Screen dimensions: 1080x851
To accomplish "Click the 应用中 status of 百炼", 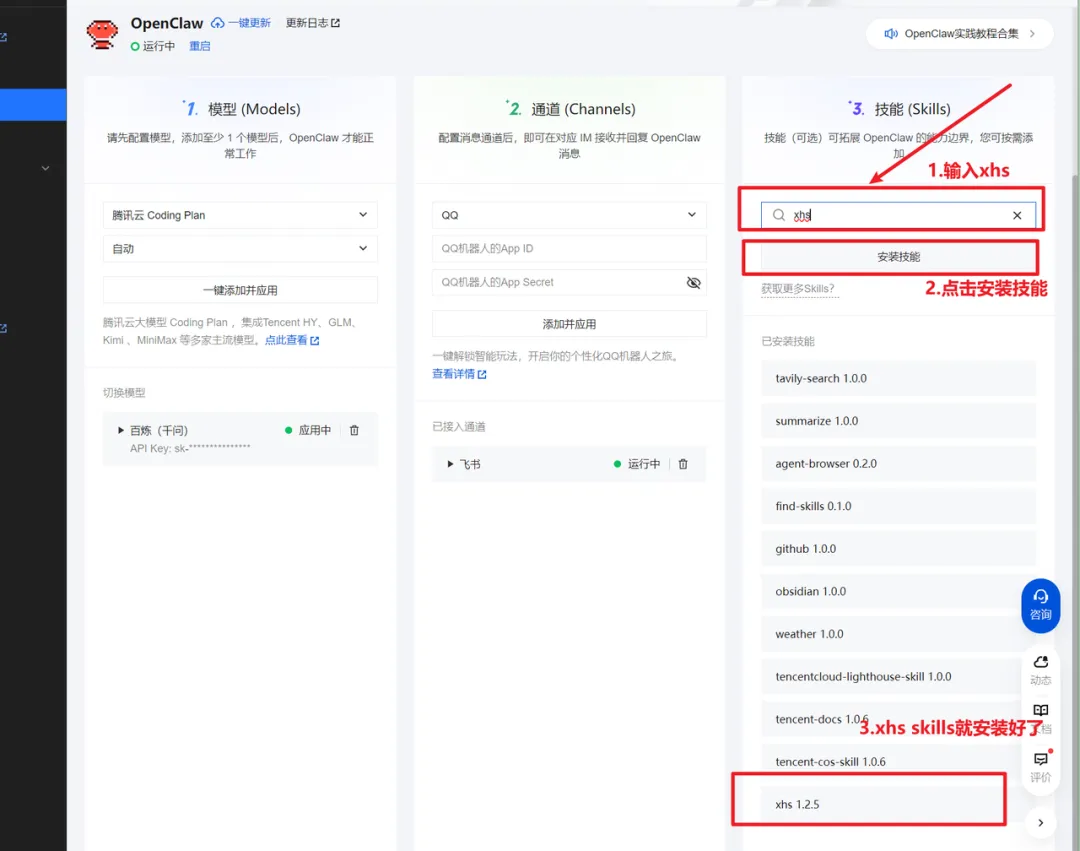I will [x=308, y=430].
